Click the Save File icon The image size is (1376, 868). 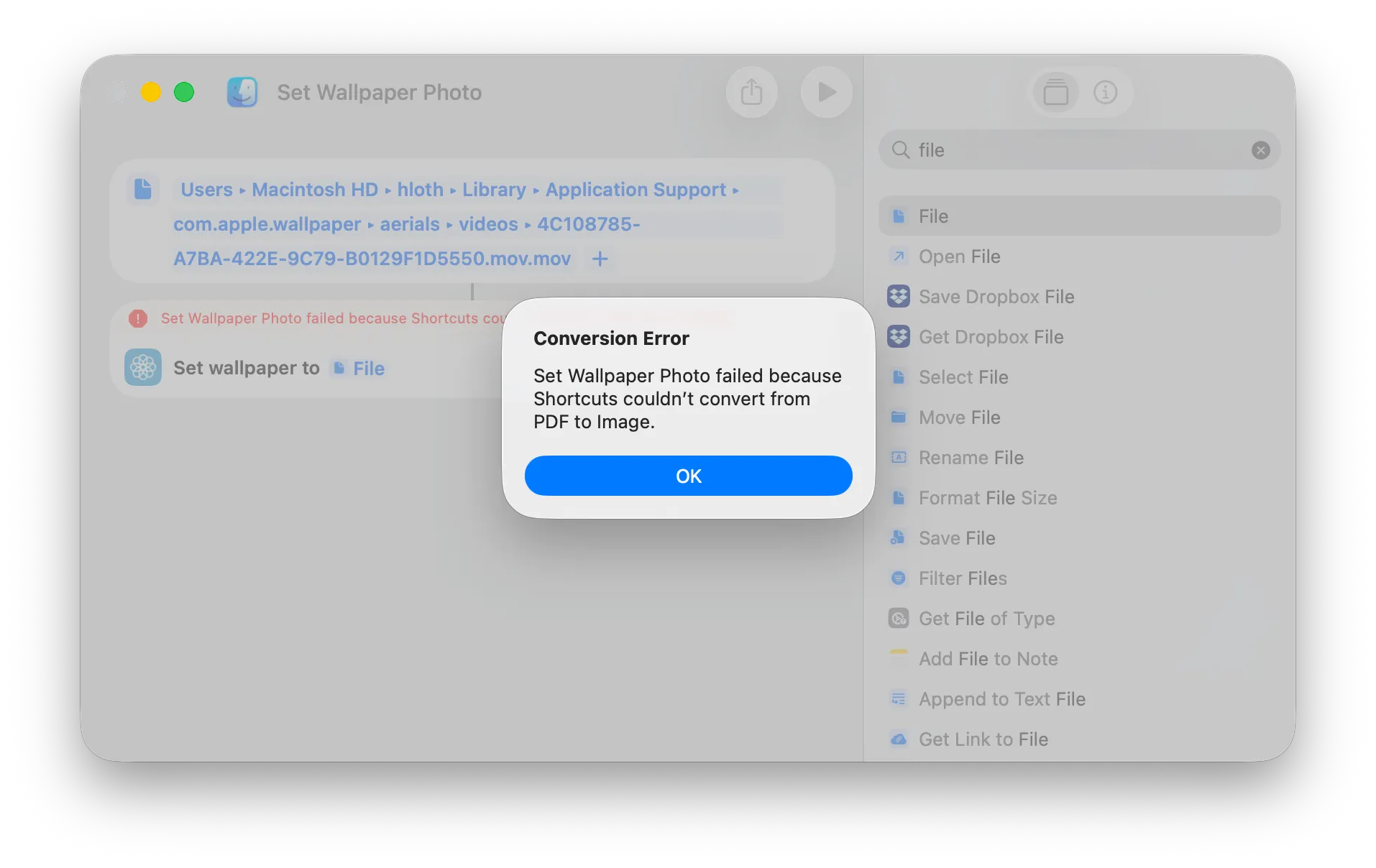(x=898, y=538)
